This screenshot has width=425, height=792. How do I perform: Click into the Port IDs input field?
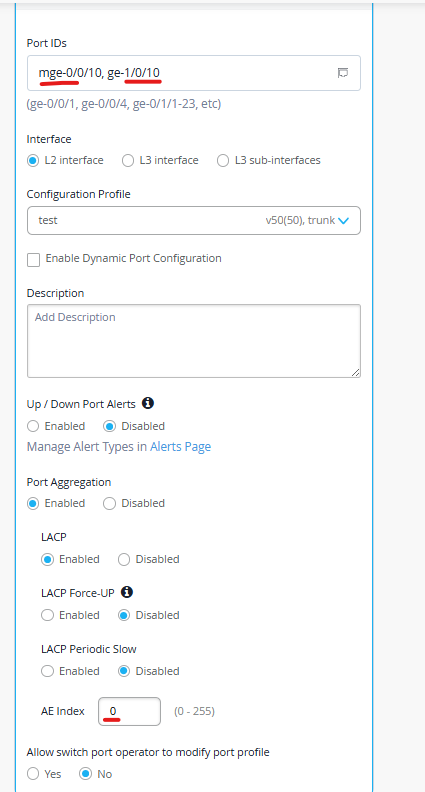tap(194, 73)
